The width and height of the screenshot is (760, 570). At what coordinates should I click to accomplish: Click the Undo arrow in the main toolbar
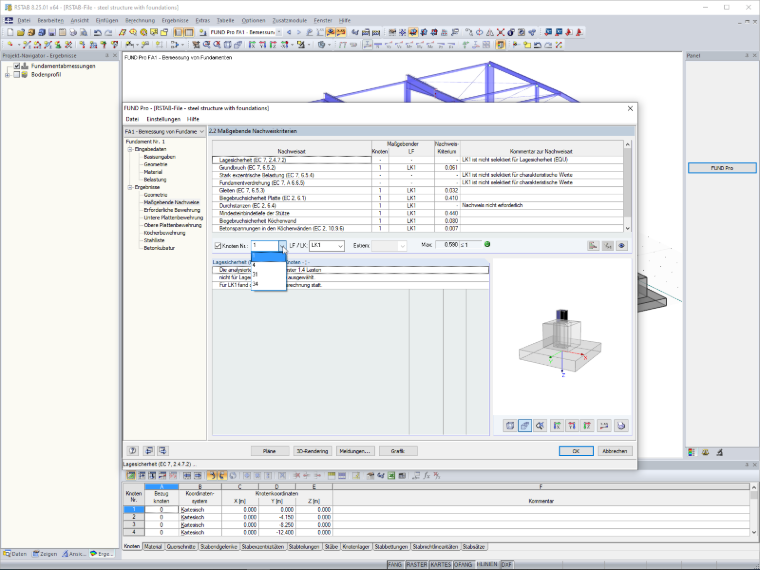(x=97, y=32)
